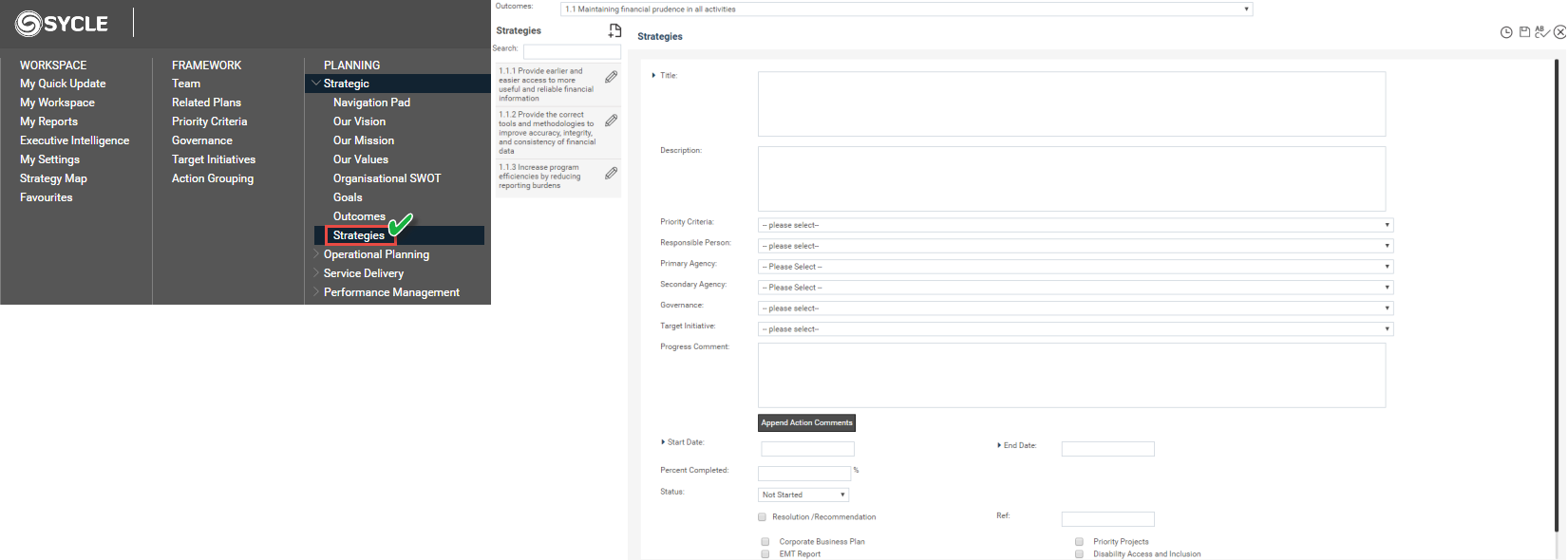Open Goals under Strategic
This screenshot has width=1568, height=560.
point(348,197)
